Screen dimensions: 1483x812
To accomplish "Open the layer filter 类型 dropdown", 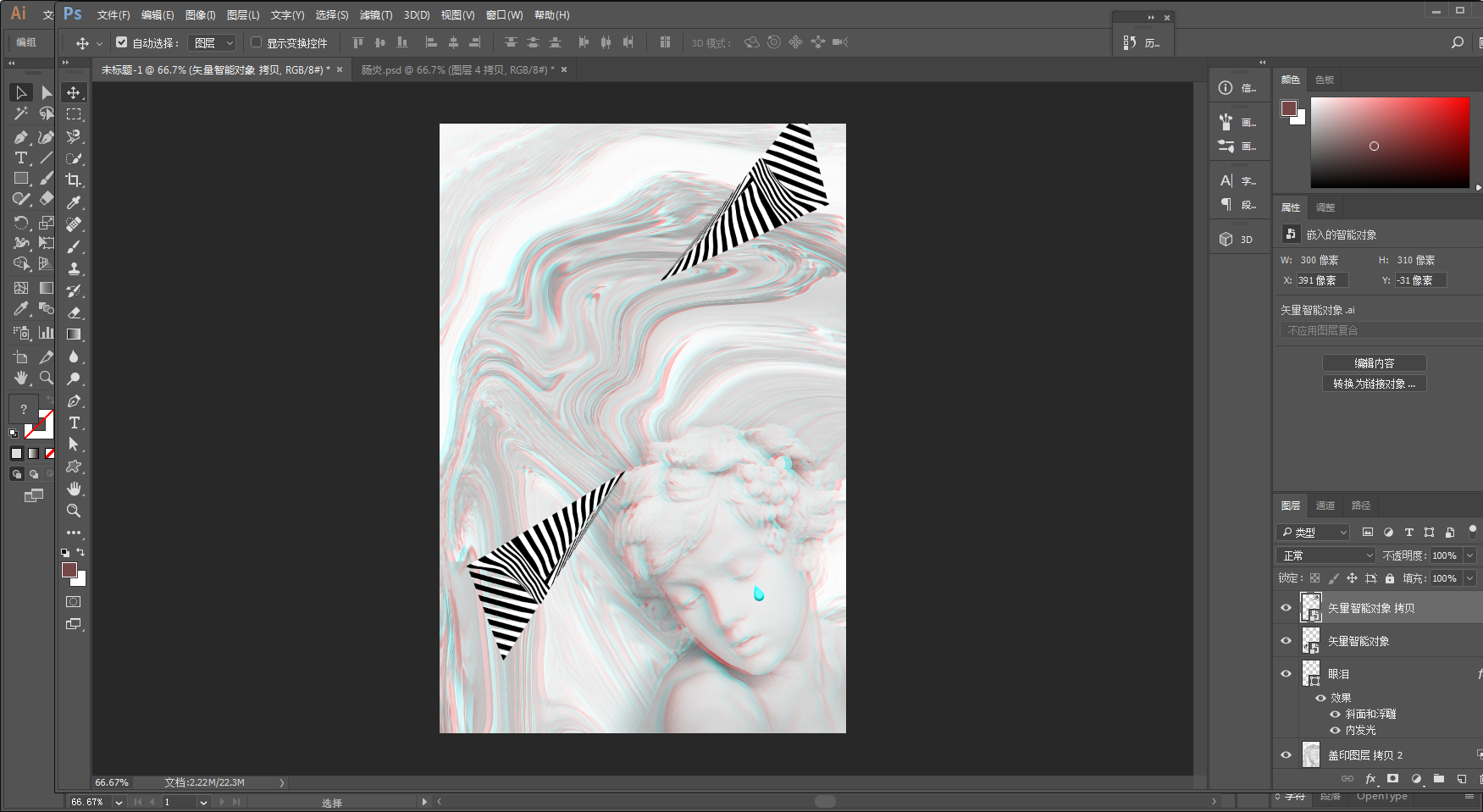I will click(x=1314, y=533).
